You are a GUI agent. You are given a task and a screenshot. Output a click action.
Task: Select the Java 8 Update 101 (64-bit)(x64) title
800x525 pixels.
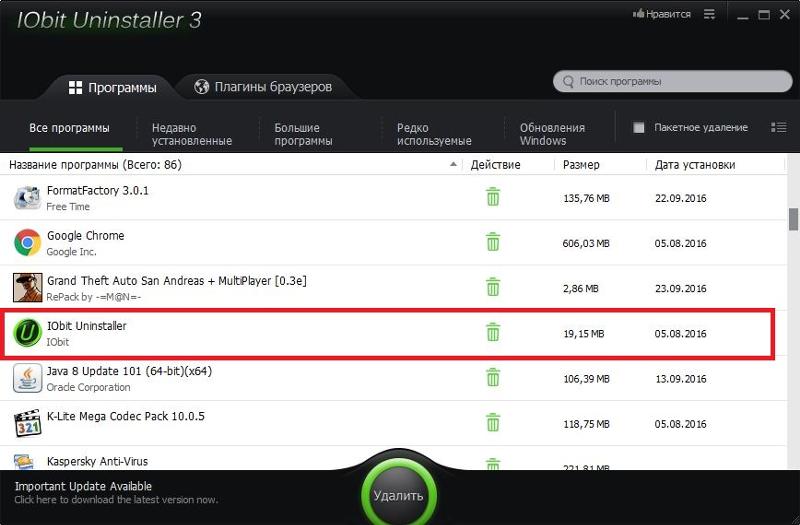pyautogui.click(x=129, y=371)
